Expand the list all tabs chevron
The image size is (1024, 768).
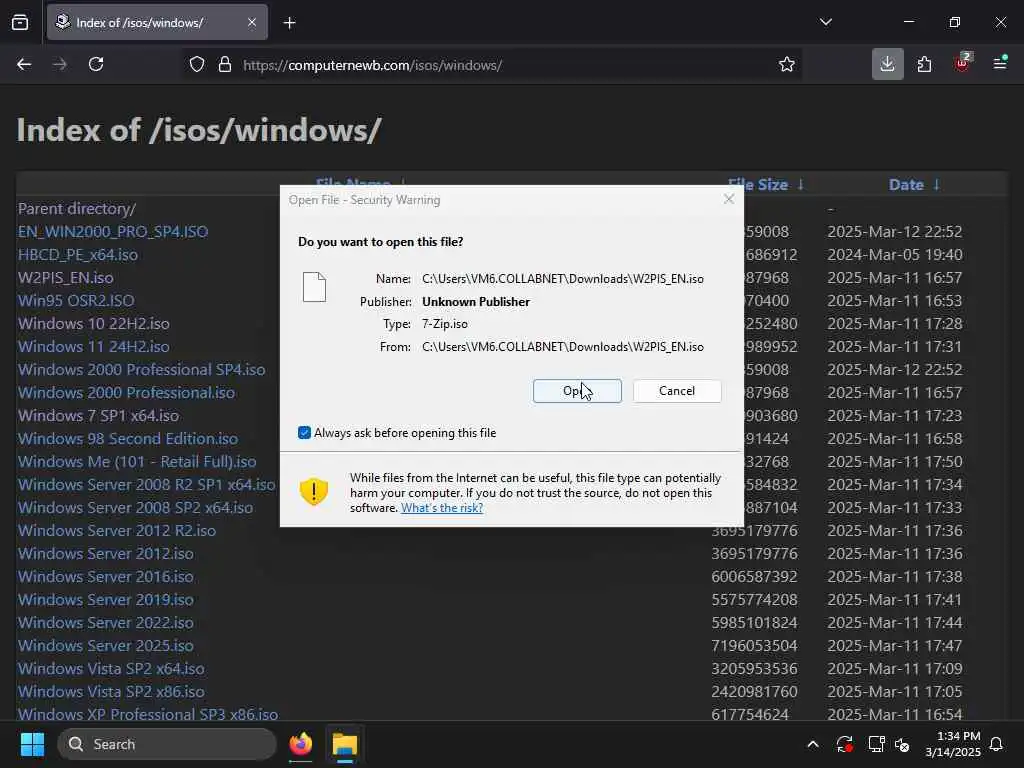pos(825,22)
